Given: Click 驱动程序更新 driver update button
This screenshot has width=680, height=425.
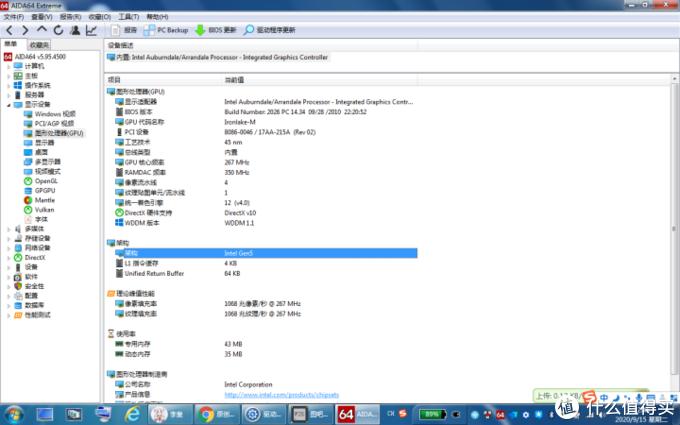Looking at the screenshot, I should click(270, 30).
